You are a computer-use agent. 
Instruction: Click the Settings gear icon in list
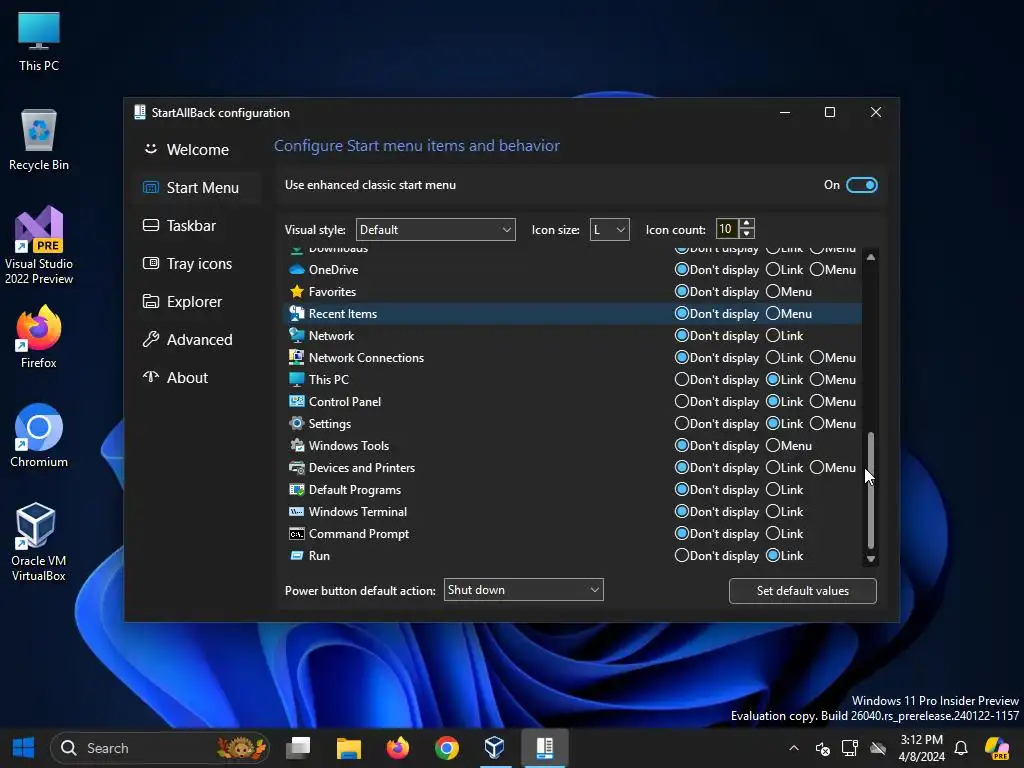(296, 423)
